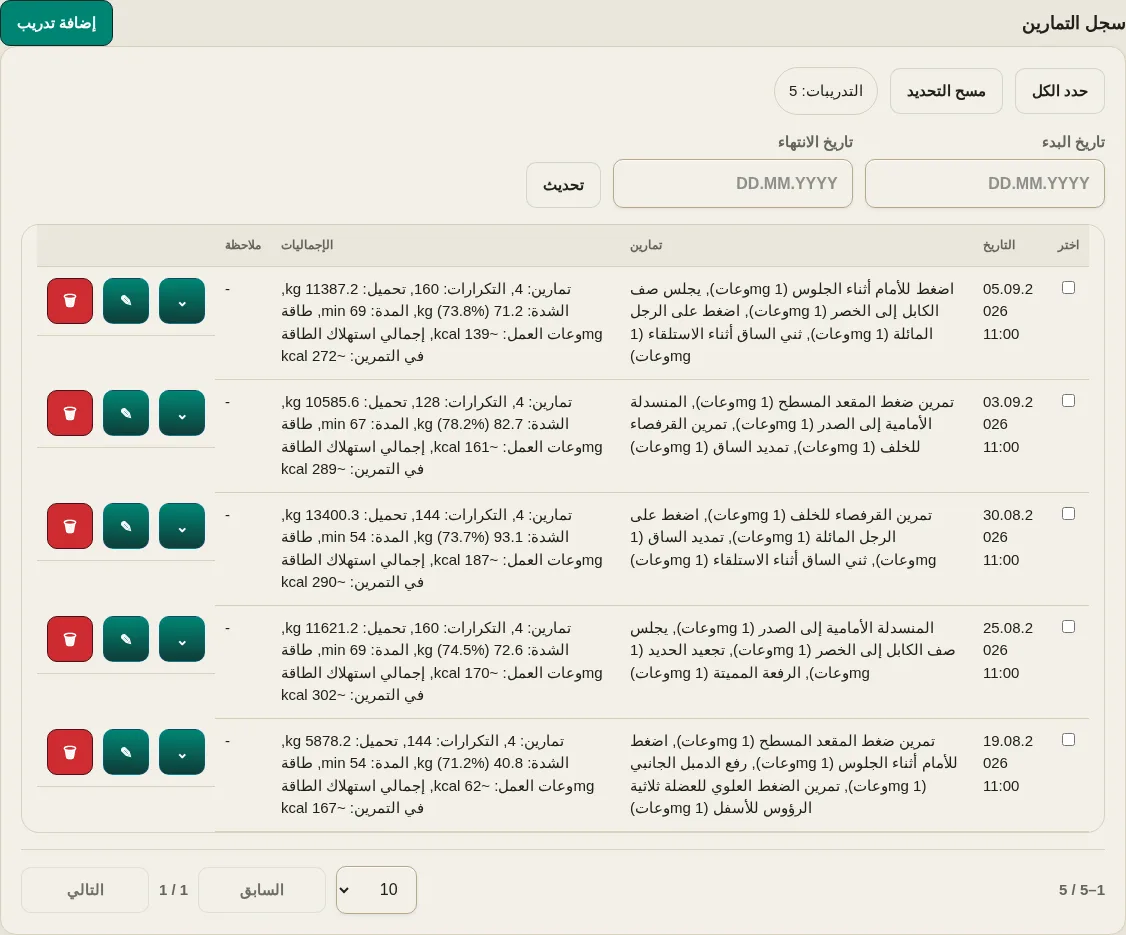Click the التدريبات: 5 counter pill

826,91
